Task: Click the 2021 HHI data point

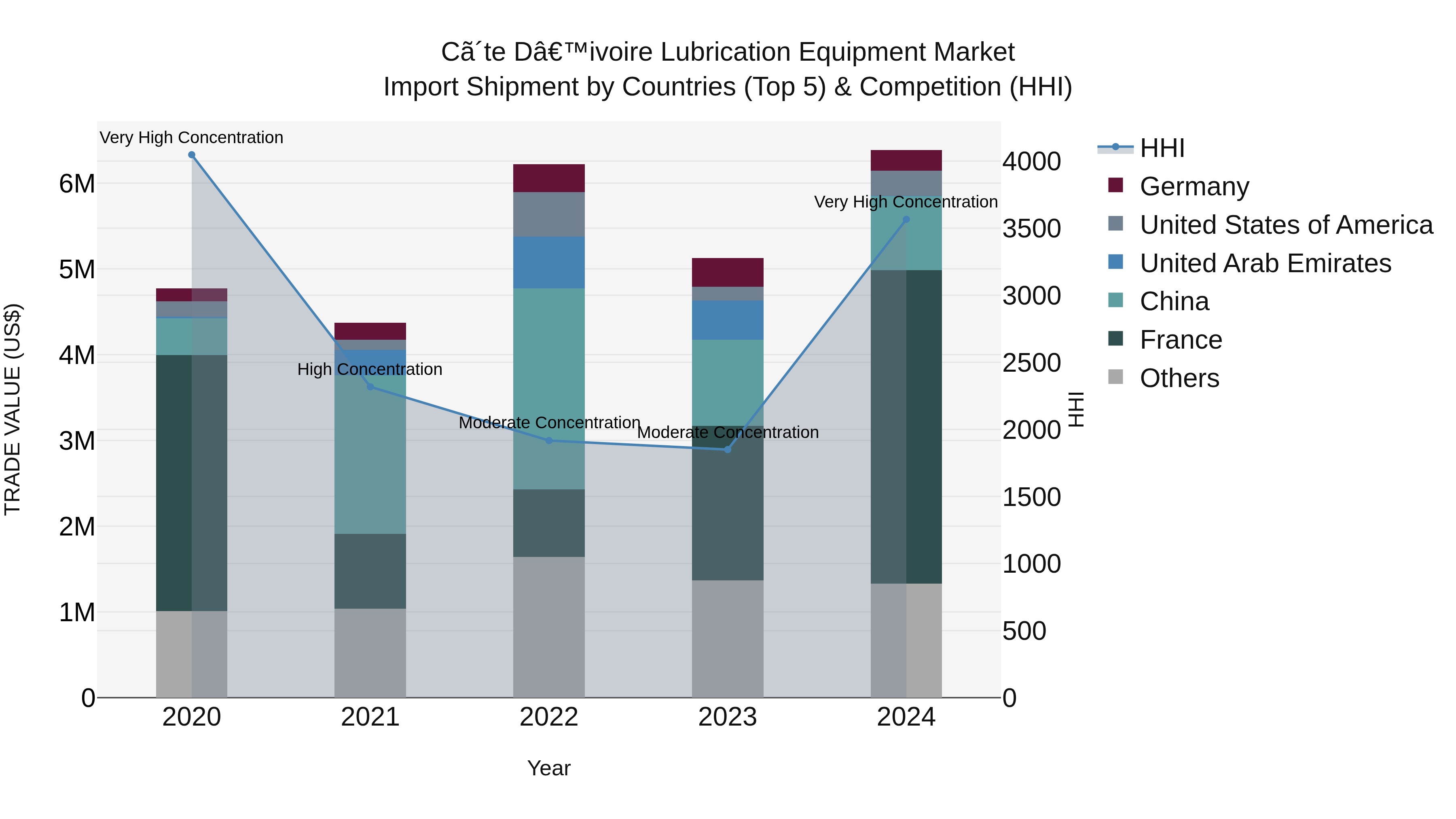Action: coord(370,387)
